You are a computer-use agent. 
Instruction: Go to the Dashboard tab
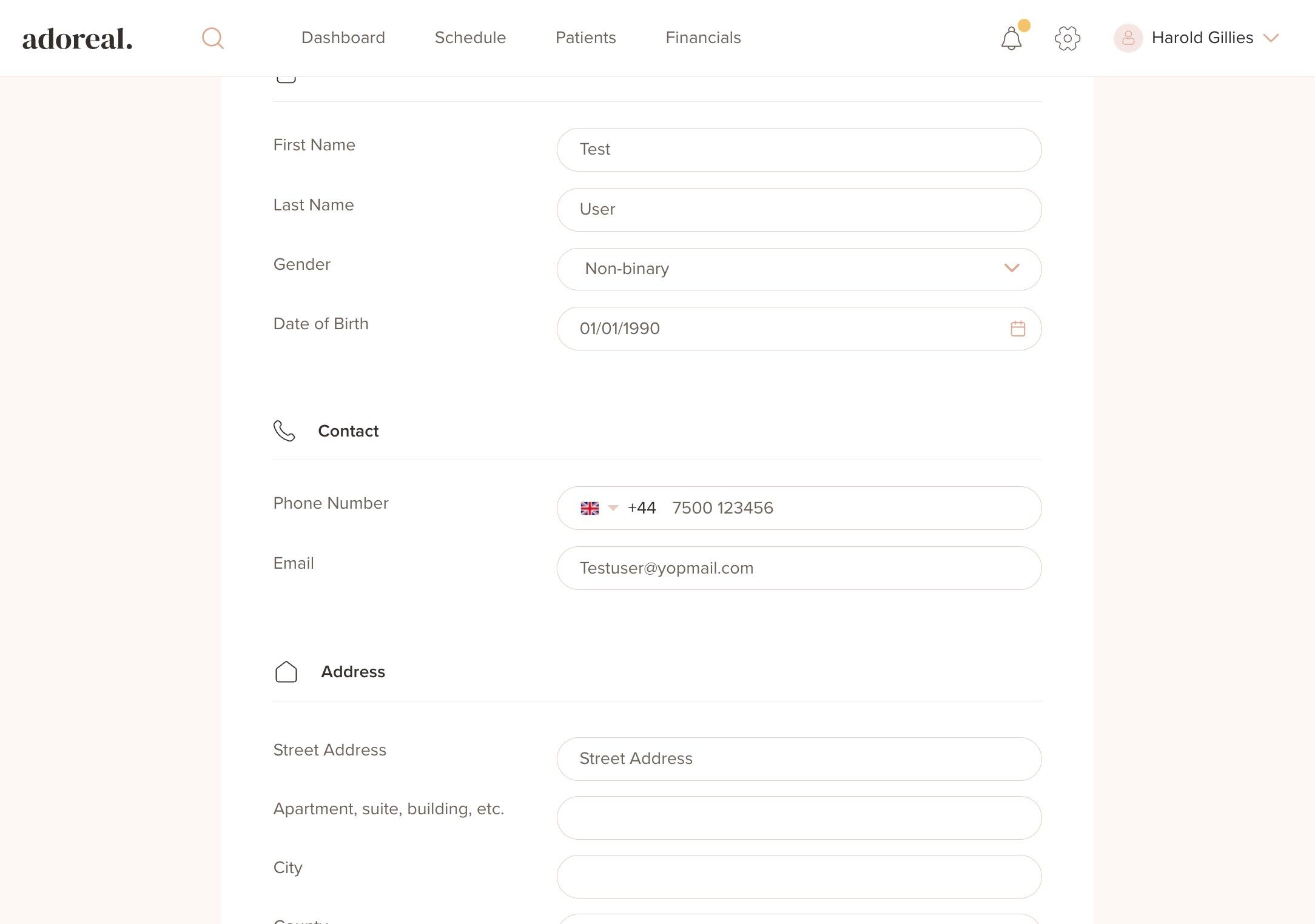343,38
